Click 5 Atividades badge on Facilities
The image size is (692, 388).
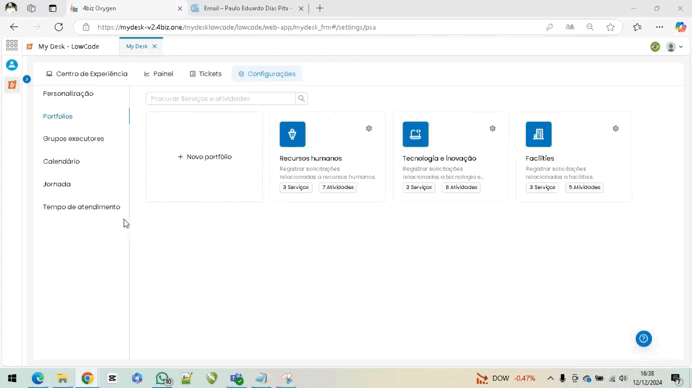pos(584,187)
